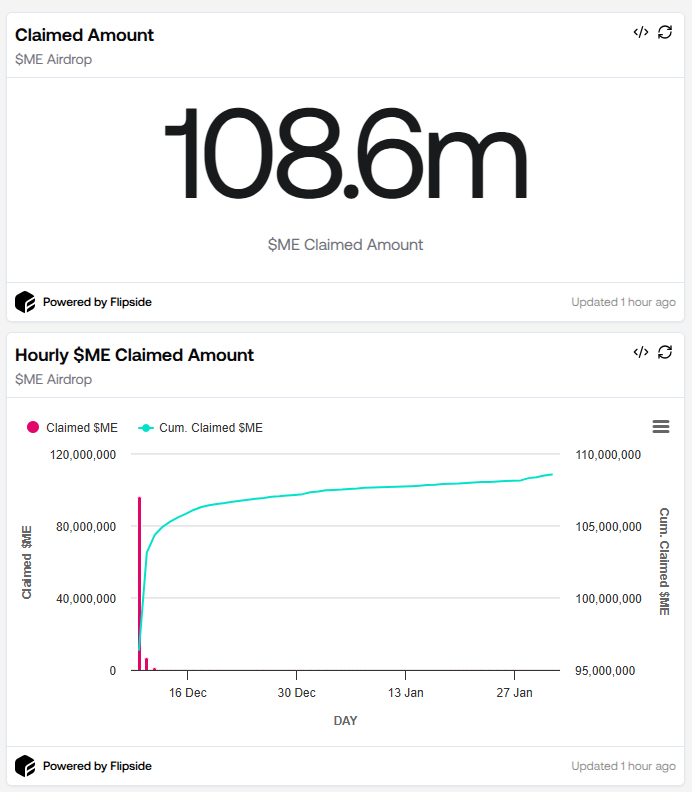
Task: Toggle the Claimed $ME legend series
Action: tap(82, 428)
